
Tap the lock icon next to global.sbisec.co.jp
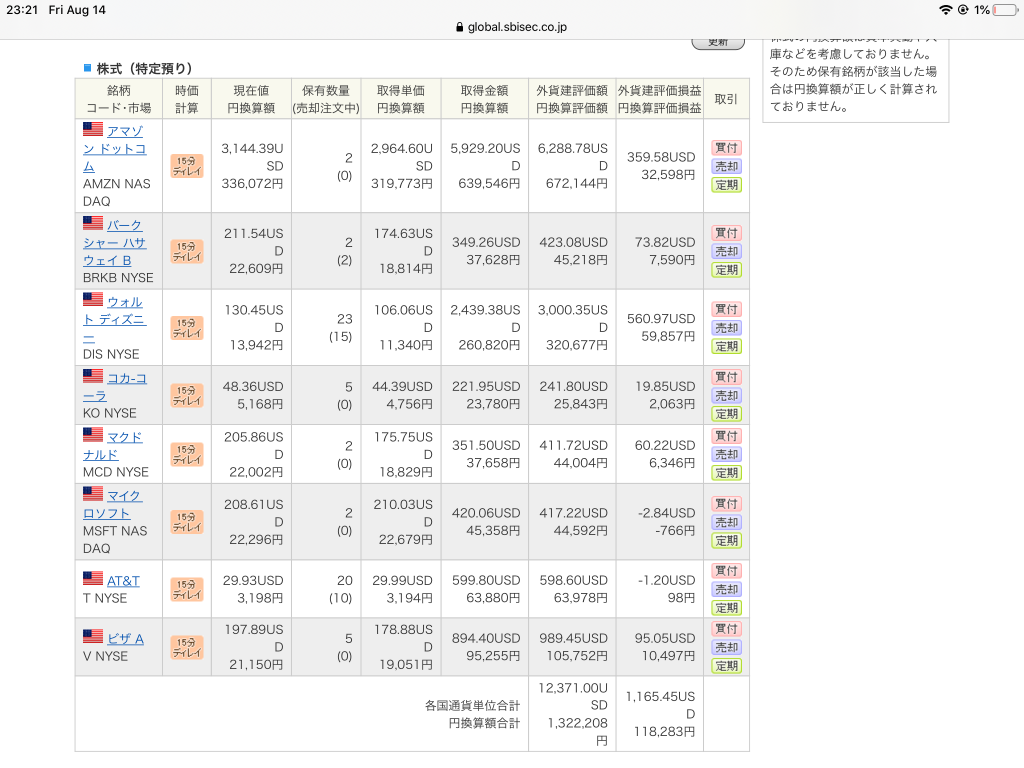pos(459,27)
